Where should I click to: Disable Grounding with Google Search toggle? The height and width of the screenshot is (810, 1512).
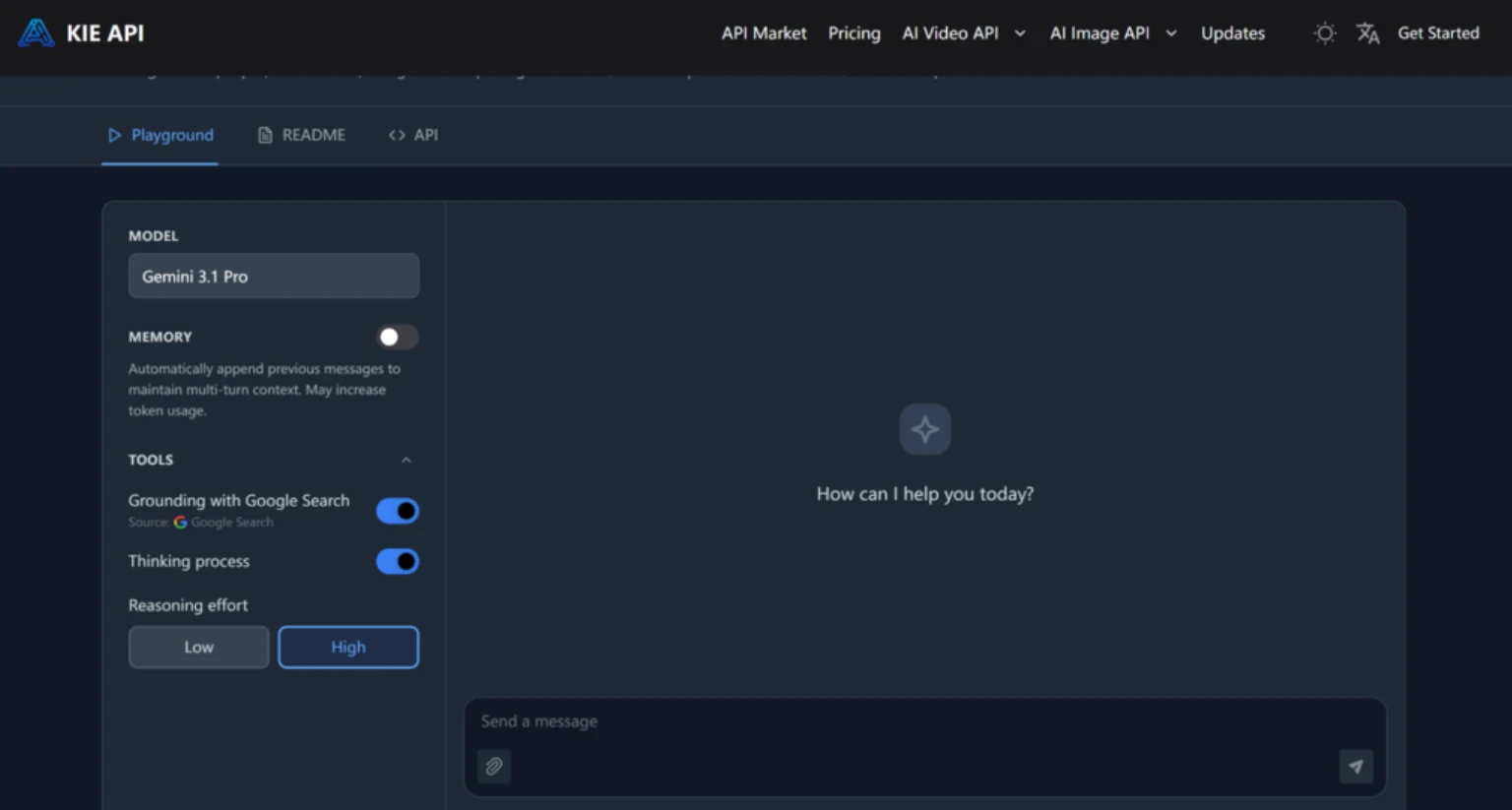pyautogui.click(x=398, y=511)
